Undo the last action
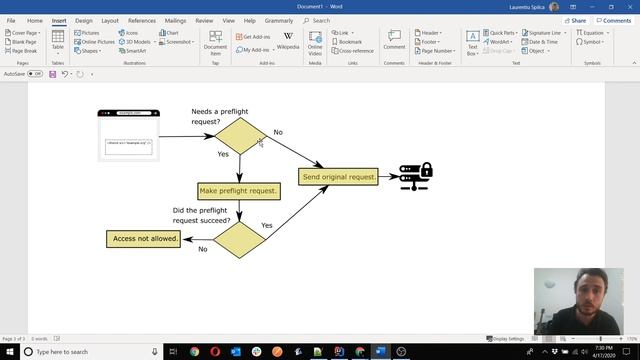Screen dimensions: 640x360 pos(64,74)
